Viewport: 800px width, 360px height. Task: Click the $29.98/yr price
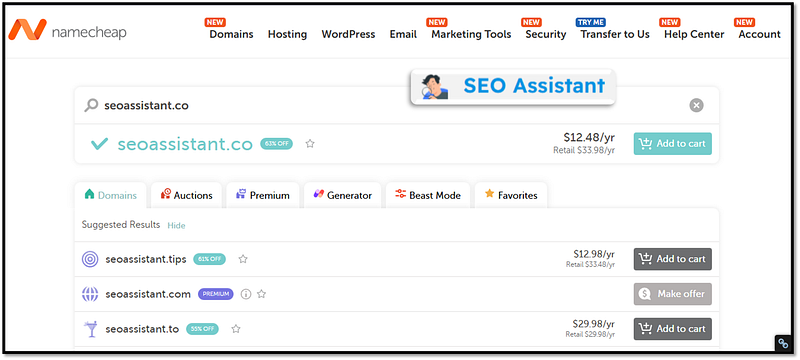point(594,324)
